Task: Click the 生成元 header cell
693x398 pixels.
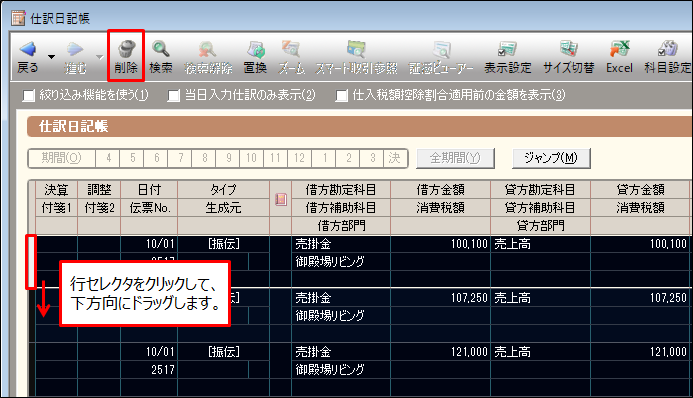Action: 224,208
